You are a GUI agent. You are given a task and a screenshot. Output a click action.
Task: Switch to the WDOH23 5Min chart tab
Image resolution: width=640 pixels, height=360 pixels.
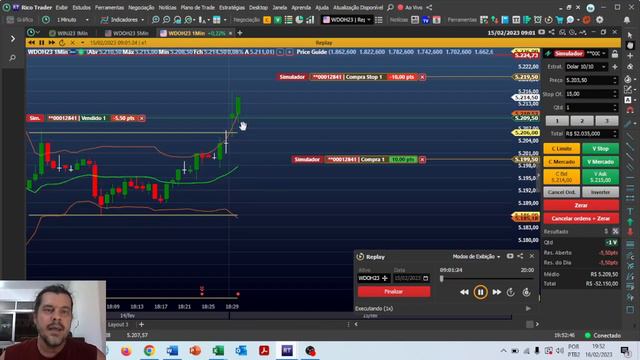point(130,33)
